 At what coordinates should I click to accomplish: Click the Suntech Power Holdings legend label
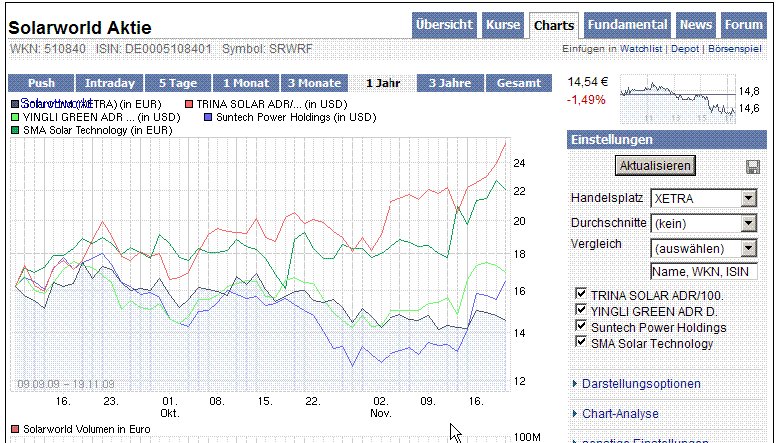[296, 118]
